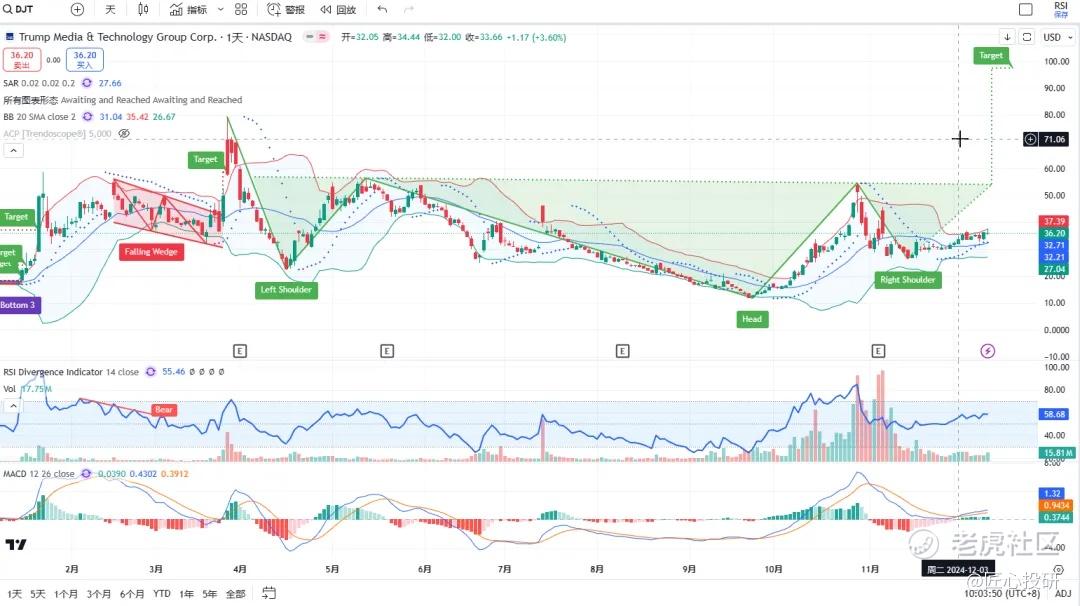The image size is (1080, 606).
Task: Click the purple lightning event icon on timeline
Action: point(988,351)
